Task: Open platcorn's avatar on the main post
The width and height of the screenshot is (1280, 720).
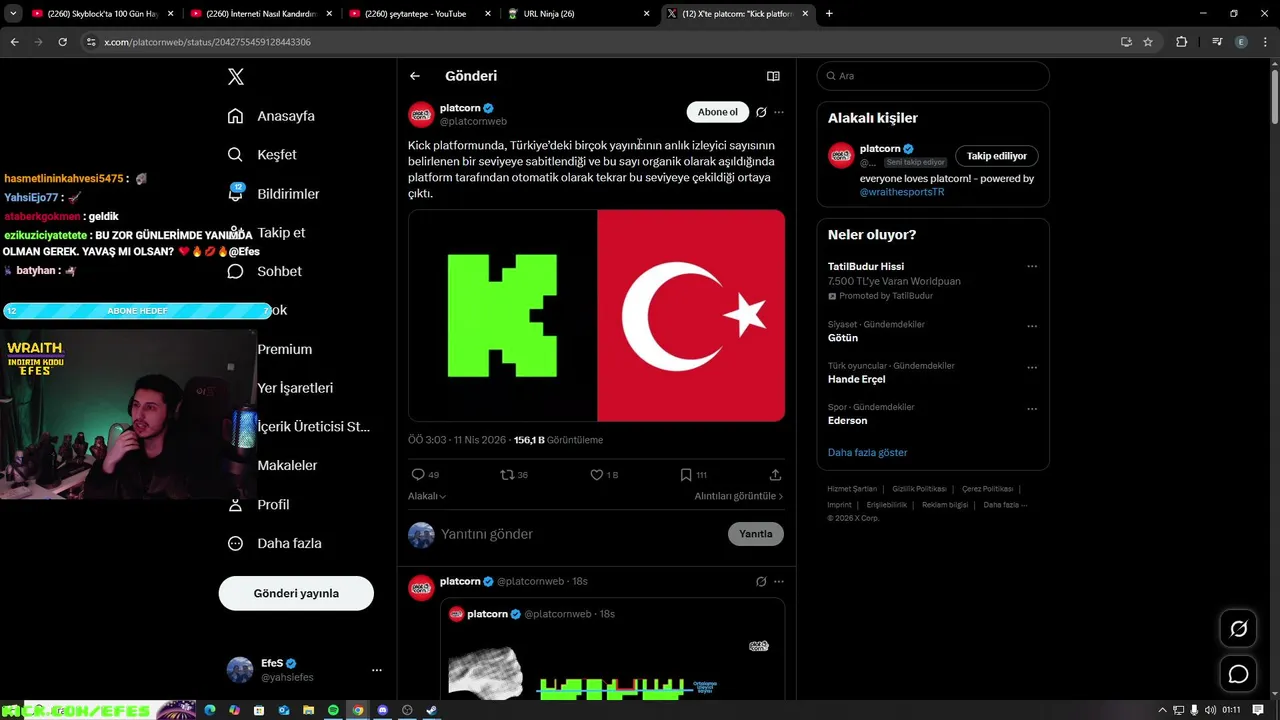Action: coord(421,114)
